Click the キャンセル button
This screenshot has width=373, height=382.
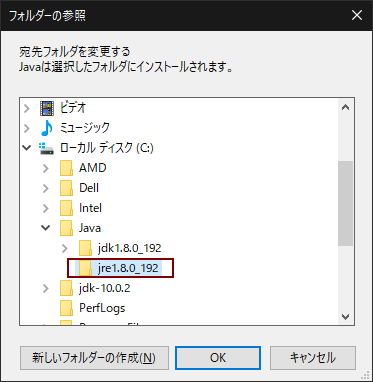tap(313, 358)
